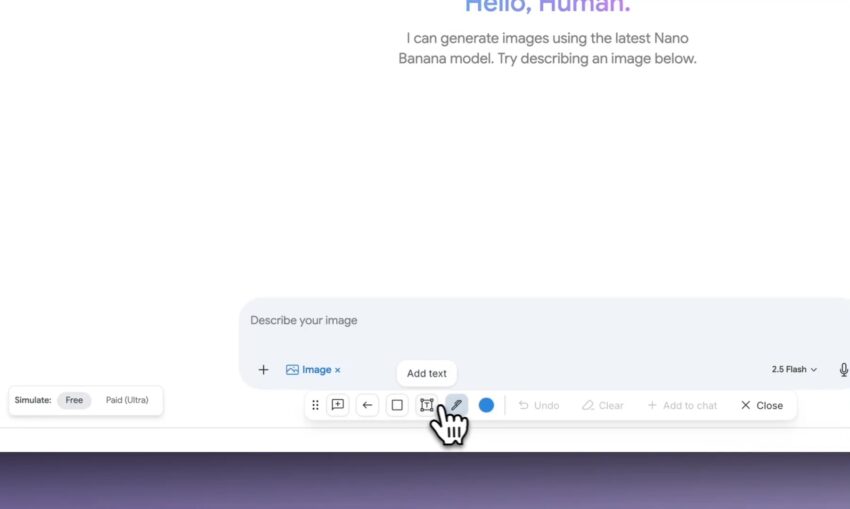Screen dimensions: 850x509
Task: Select the arrow drawing tool
Action: (367, 405)
